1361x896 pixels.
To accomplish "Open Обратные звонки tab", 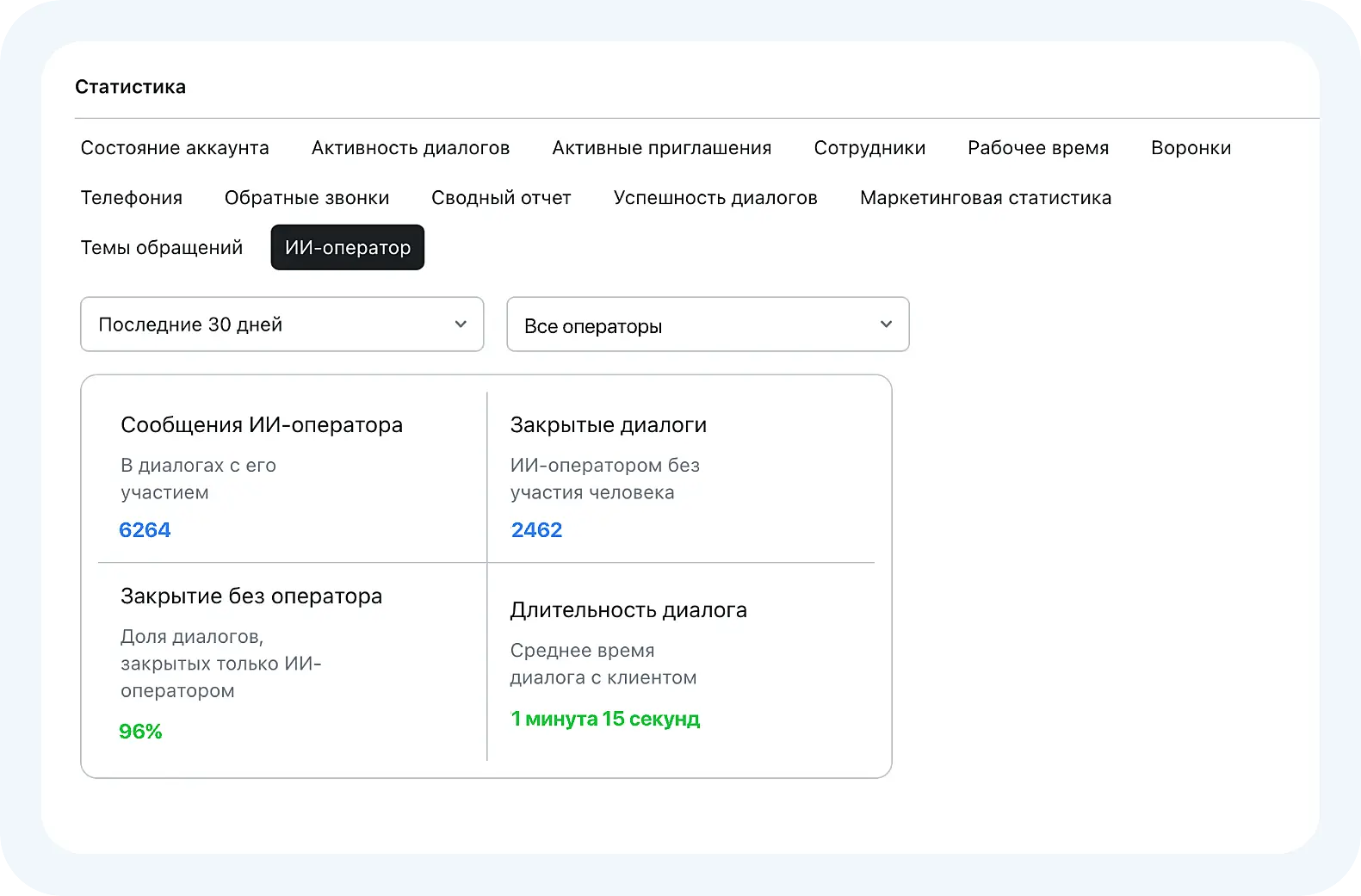I will (x=306, y=198).
